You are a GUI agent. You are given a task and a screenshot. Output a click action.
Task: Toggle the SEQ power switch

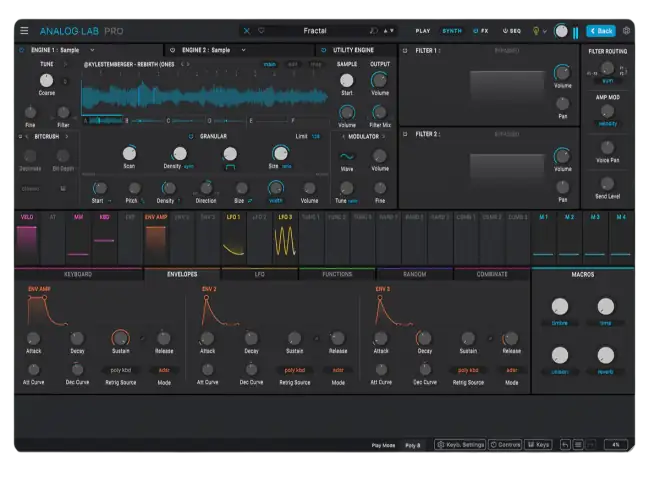pos(505,31)
